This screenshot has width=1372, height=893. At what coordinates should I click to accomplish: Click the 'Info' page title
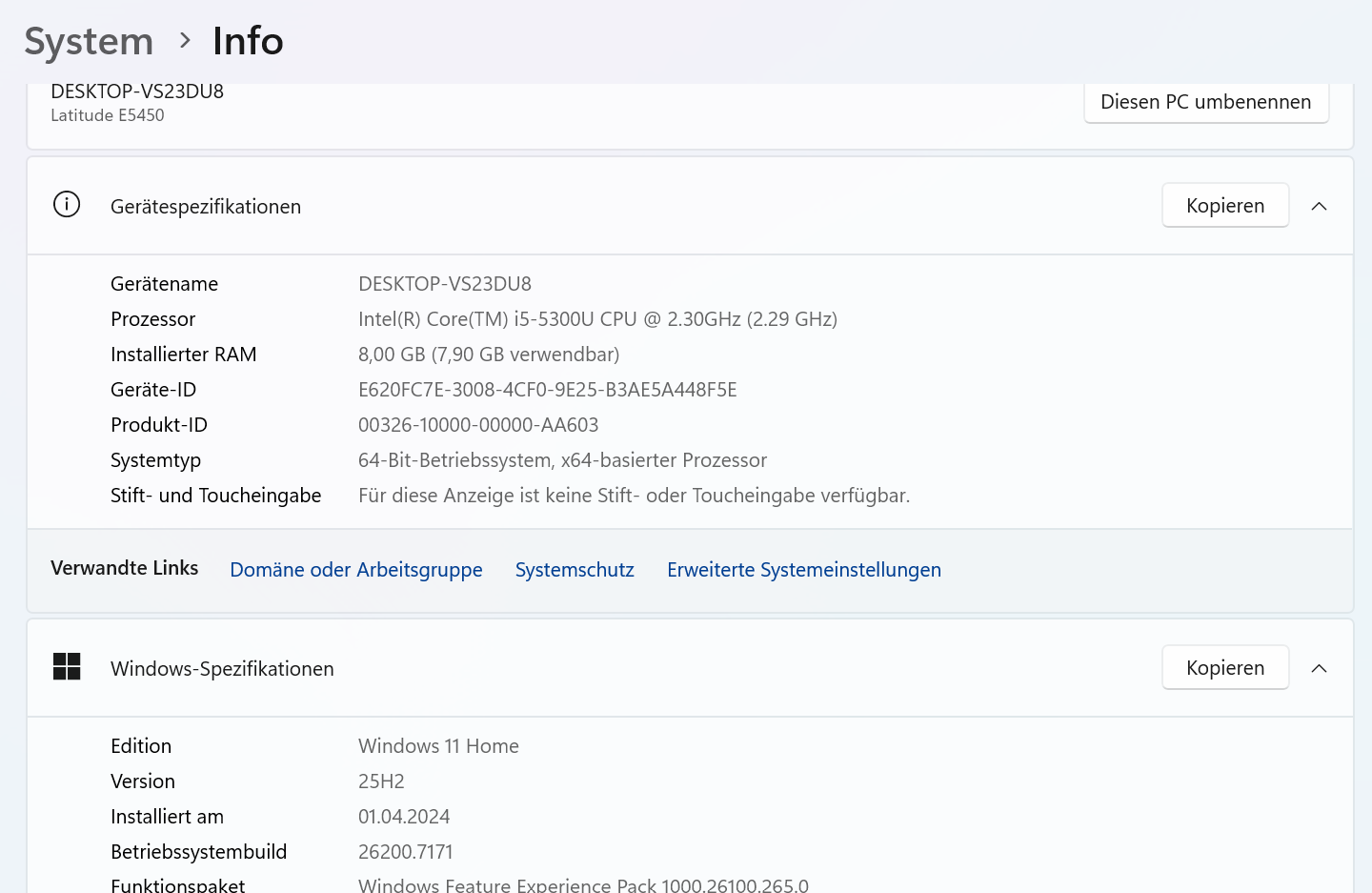click(248, 42)
